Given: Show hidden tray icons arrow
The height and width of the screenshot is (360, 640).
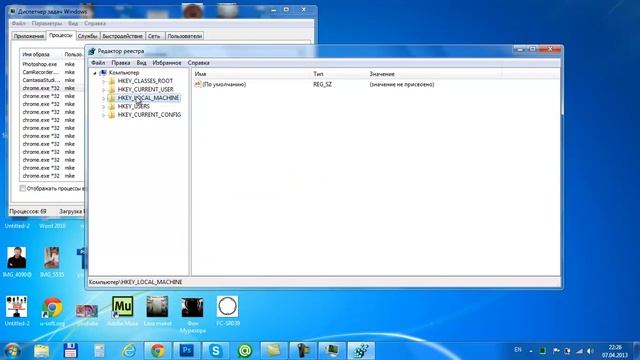Looking at the screenshot, I should point(531,351).
